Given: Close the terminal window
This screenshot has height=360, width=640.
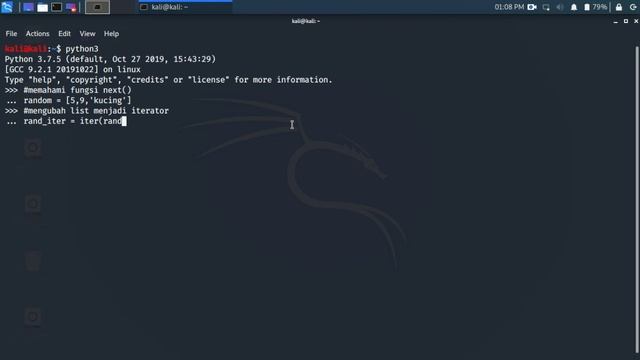Looking at the screenshot, I should point(636,21).
